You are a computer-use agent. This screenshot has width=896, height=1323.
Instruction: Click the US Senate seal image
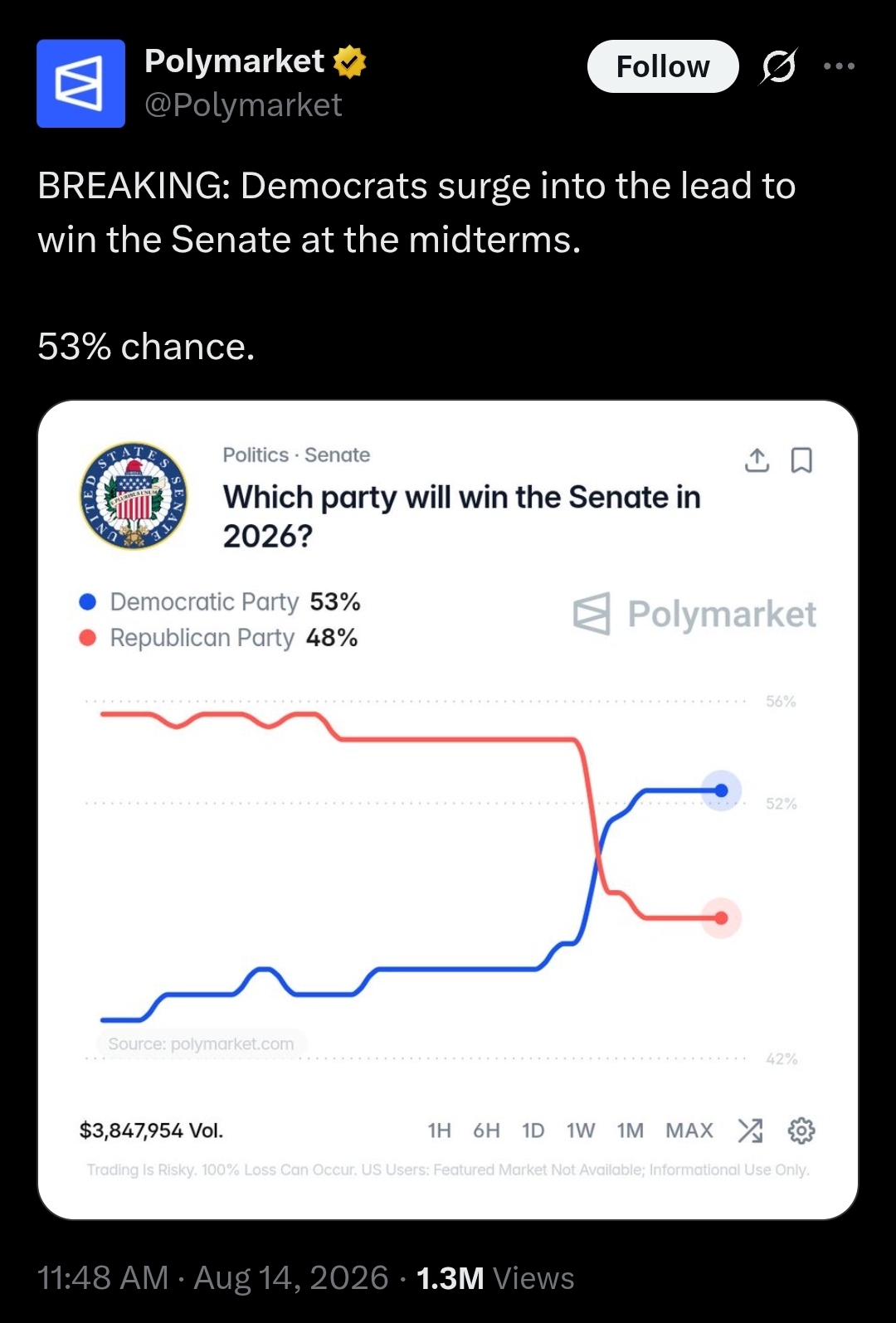pos(134,495)
